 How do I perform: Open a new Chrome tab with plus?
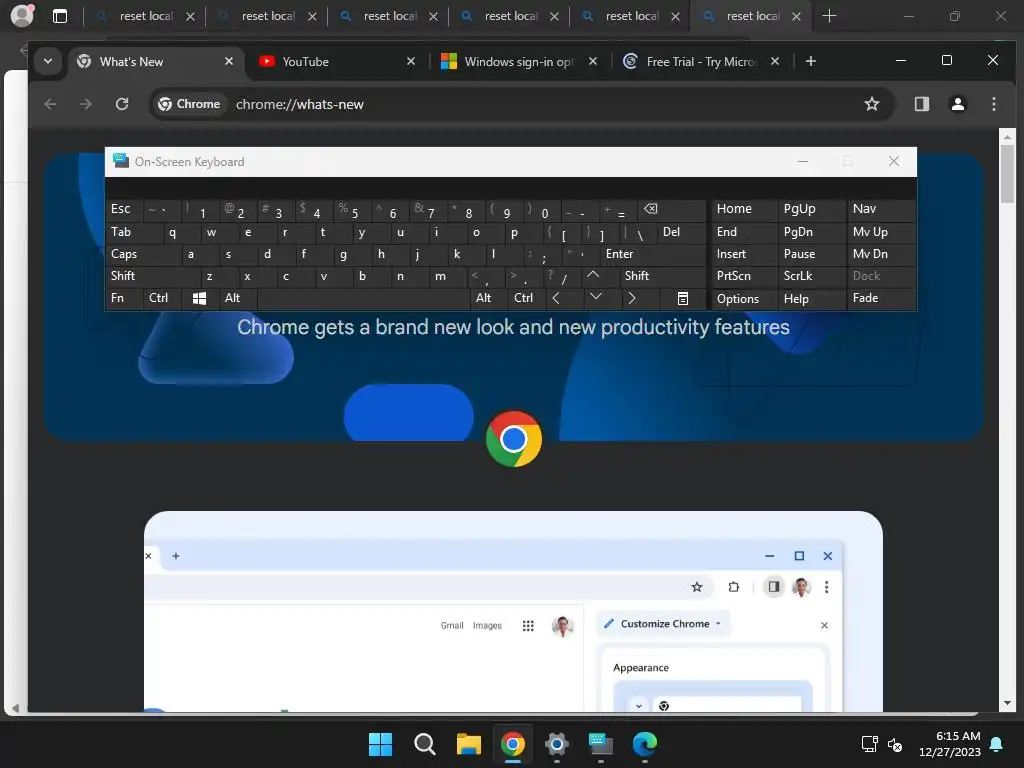point(810,61)
